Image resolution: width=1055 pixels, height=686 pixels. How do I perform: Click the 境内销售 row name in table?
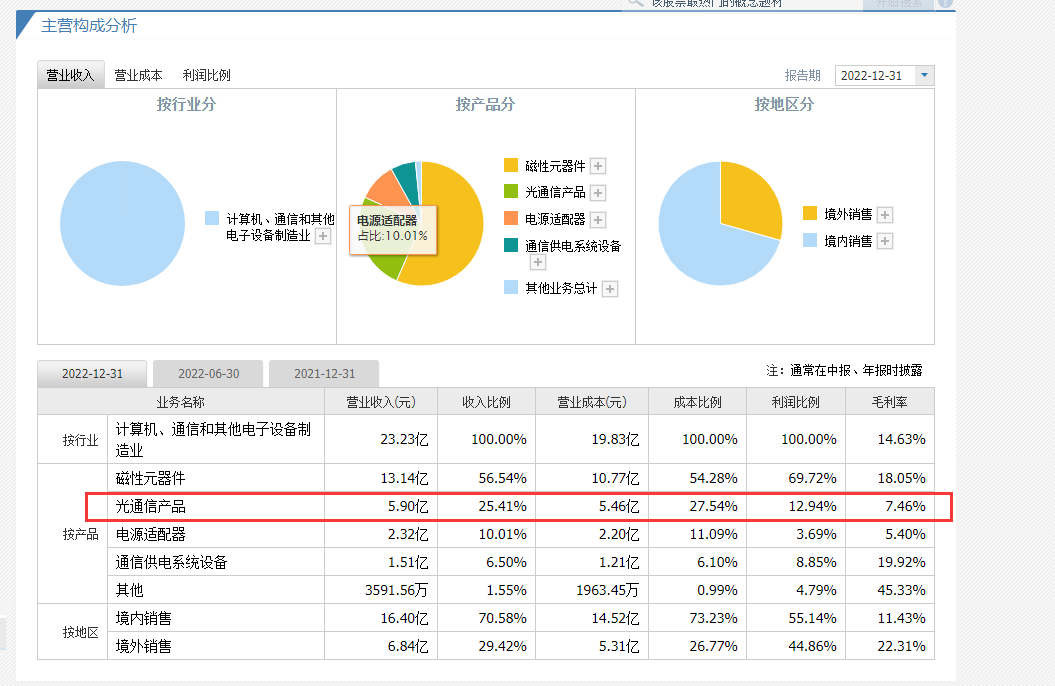(x=143, y=618)
